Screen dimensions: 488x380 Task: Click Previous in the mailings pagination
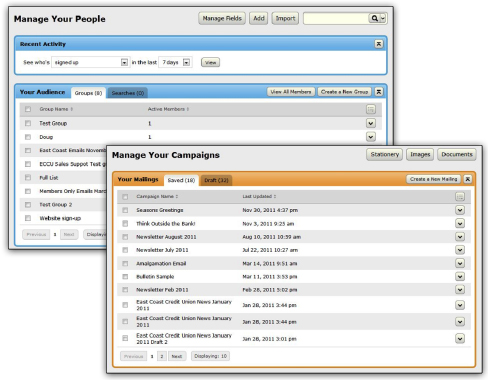click(x=133, y=356)
